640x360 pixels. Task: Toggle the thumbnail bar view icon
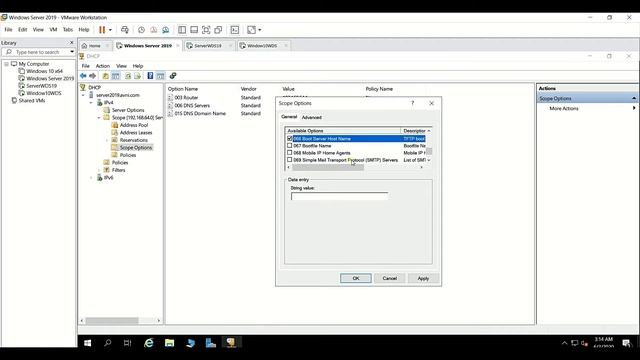click(194, 30)
